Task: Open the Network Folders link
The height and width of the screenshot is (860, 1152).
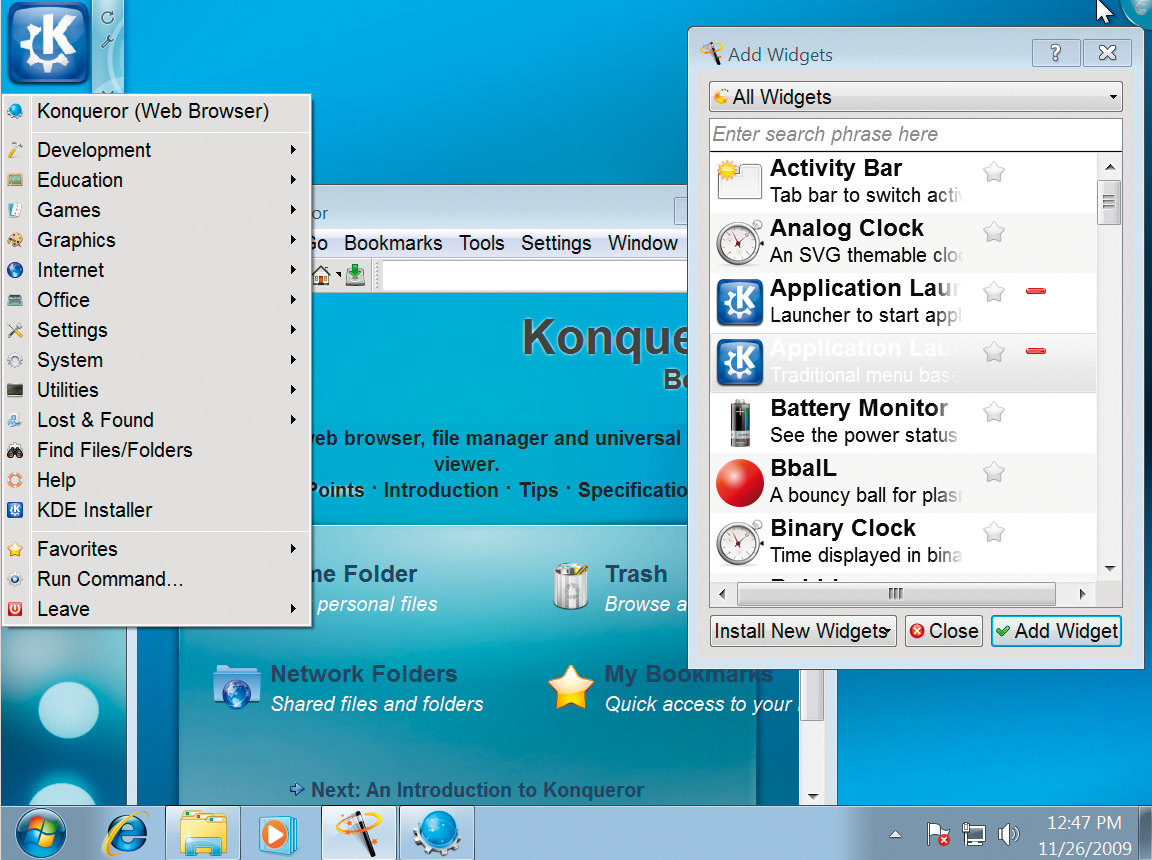Action: coord(364,673)
